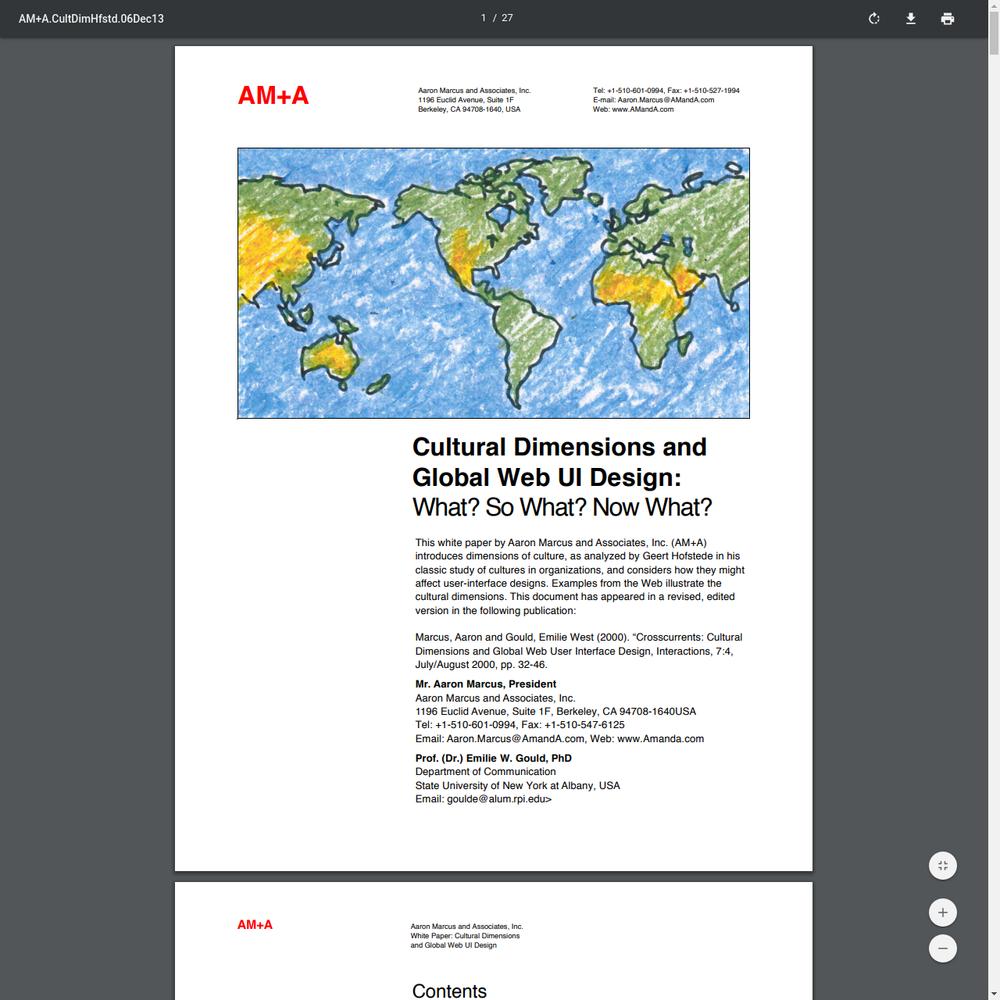Click the large red AM+A logo
Viewport: 1000px width, 1000px height.
(273, 96)
